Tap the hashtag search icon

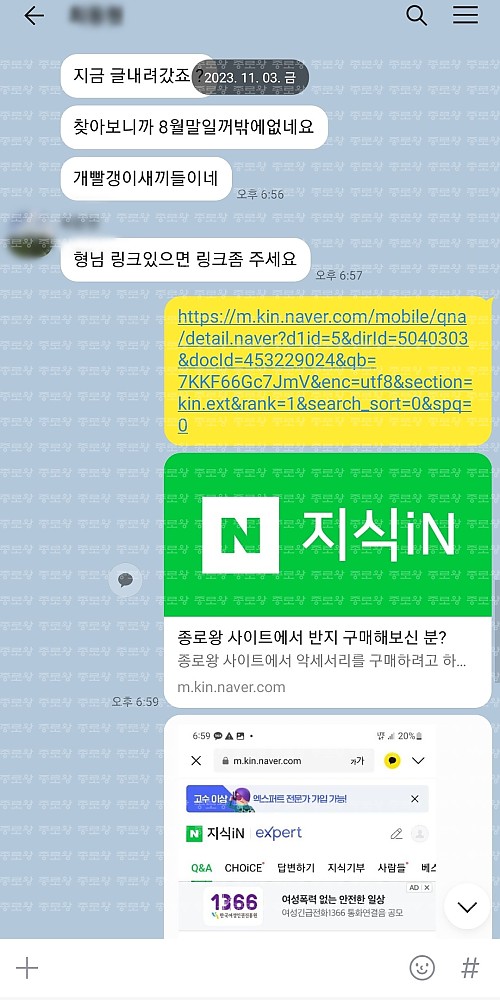(470, 968)
